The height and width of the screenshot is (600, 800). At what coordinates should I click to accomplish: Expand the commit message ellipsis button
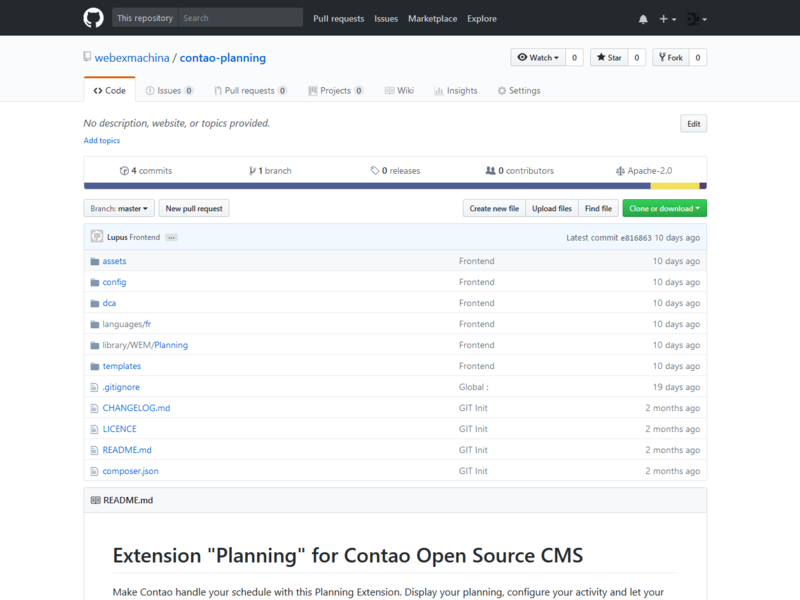[x=171, y=237]
